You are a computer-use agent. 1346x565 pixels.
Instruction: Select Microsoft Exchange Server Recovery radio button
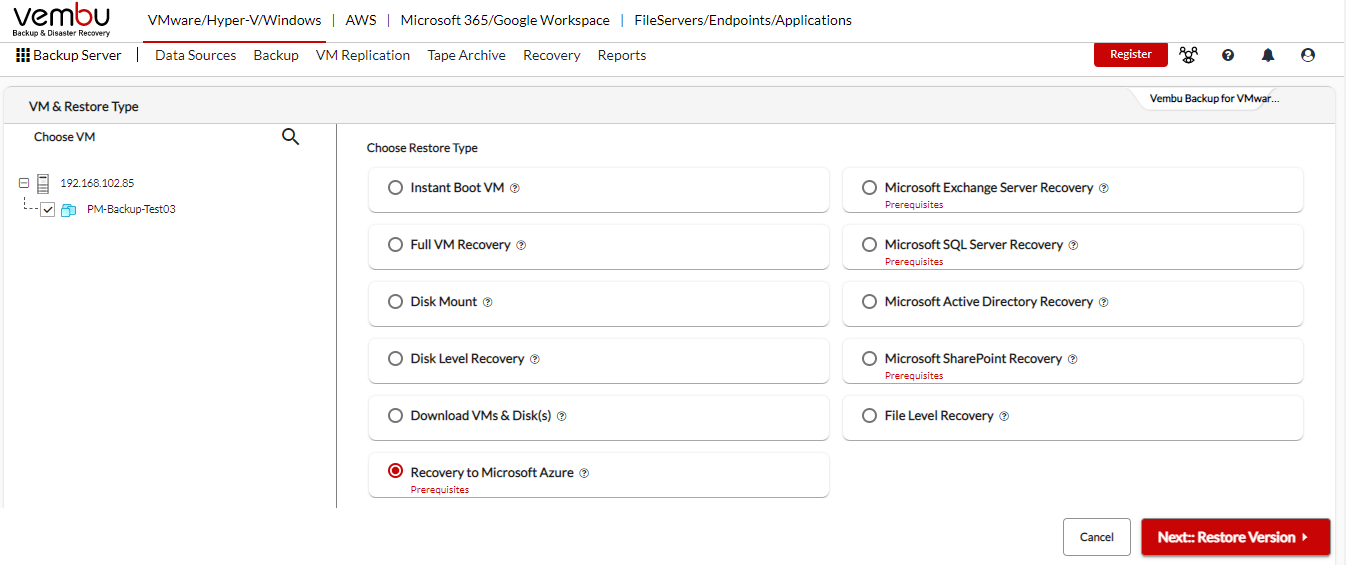(869, 187)
